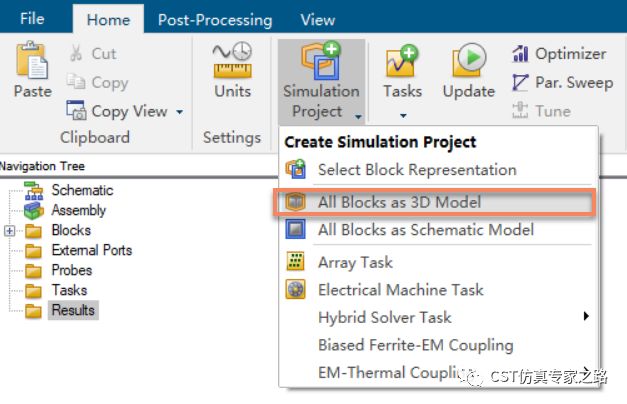Open the Tasks dropdown arrow
627x404 pixels.
tap(403, 116)
